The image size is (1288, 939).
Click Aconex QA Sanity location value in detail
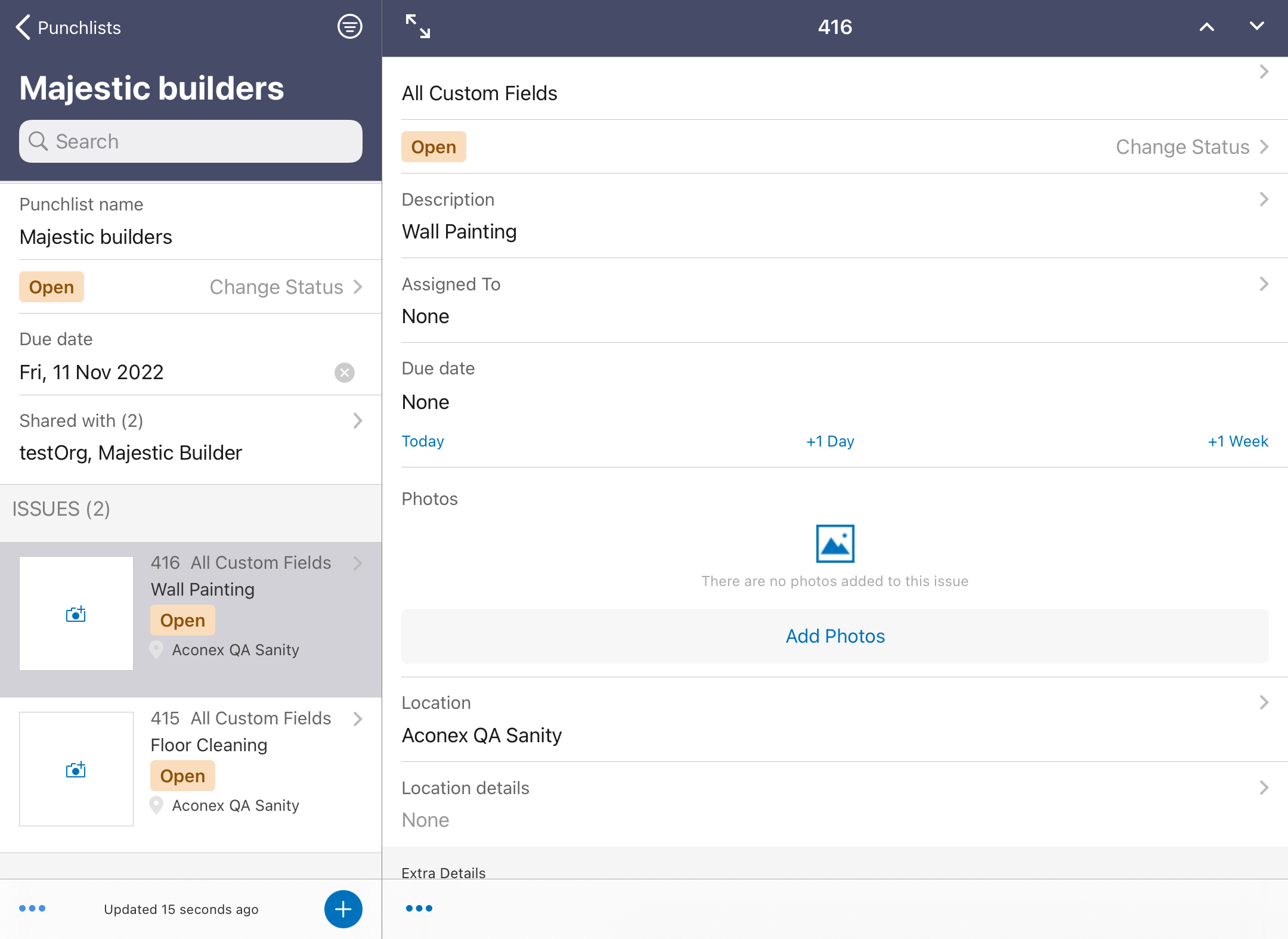(x=482, y=736)
